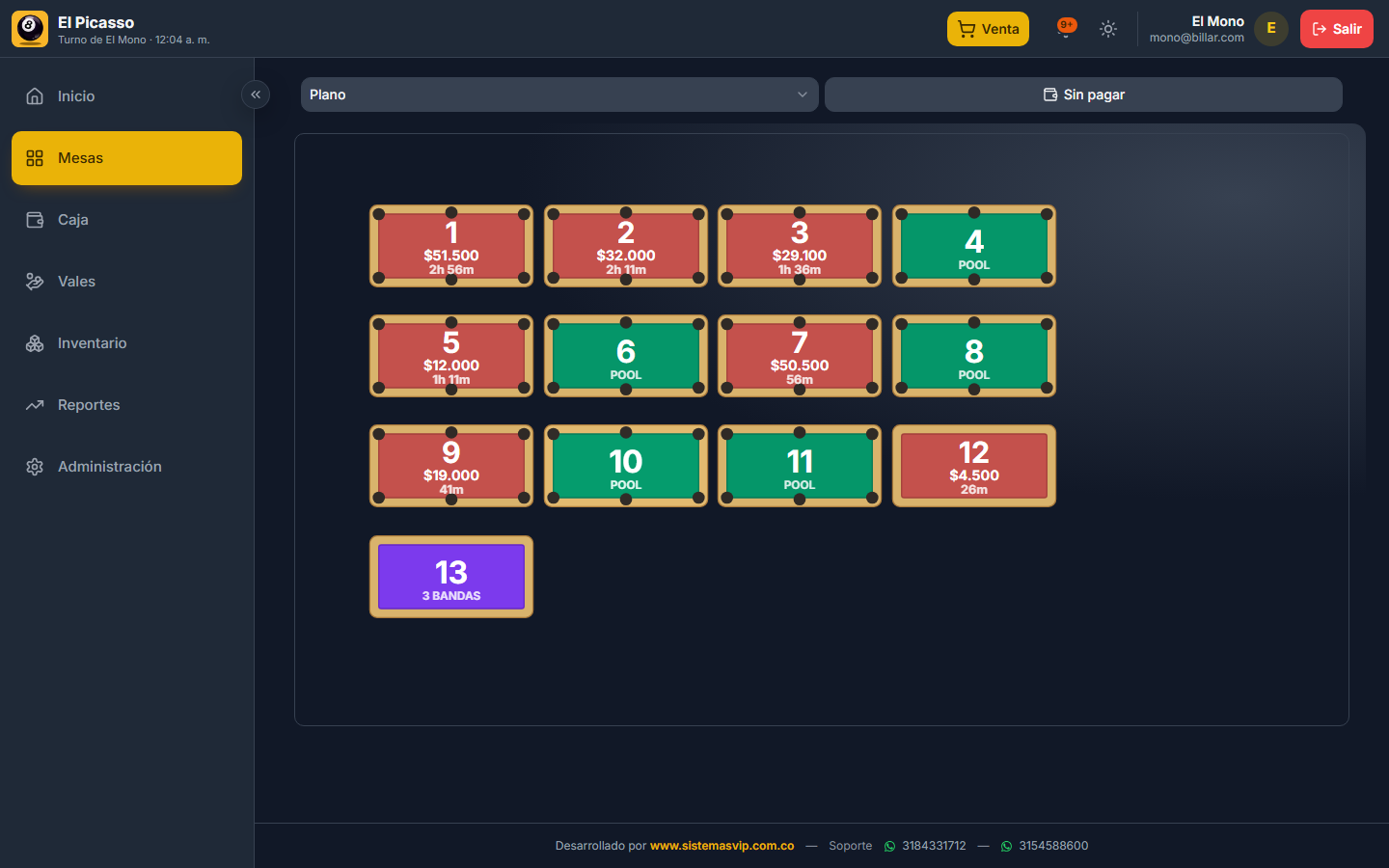
Task: Open purple 3 Bandas table 13
Action: (x=451, y=577)
